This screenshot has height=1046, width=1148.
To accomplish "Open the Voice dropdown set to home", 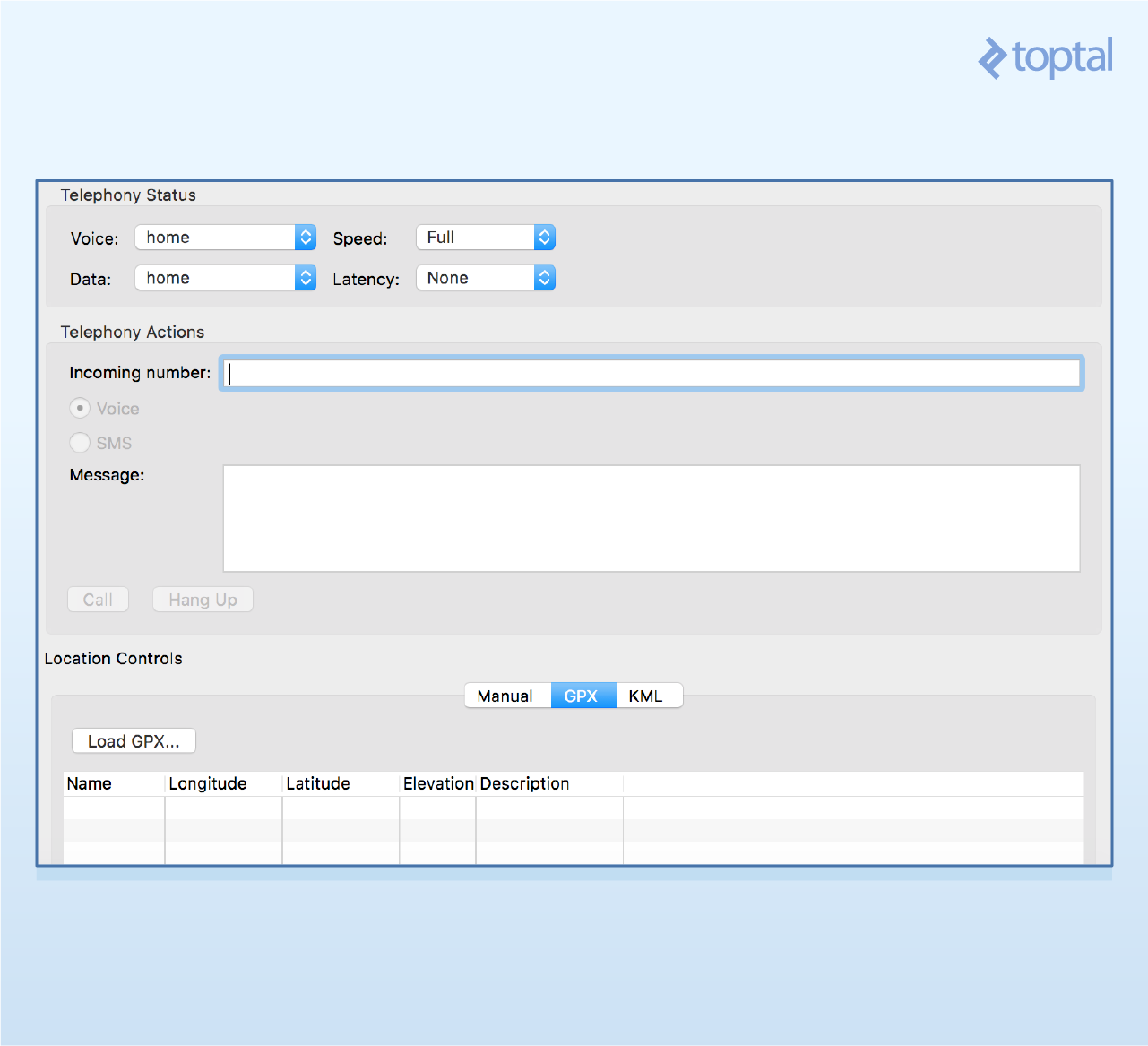I will (x=215, y=237).
